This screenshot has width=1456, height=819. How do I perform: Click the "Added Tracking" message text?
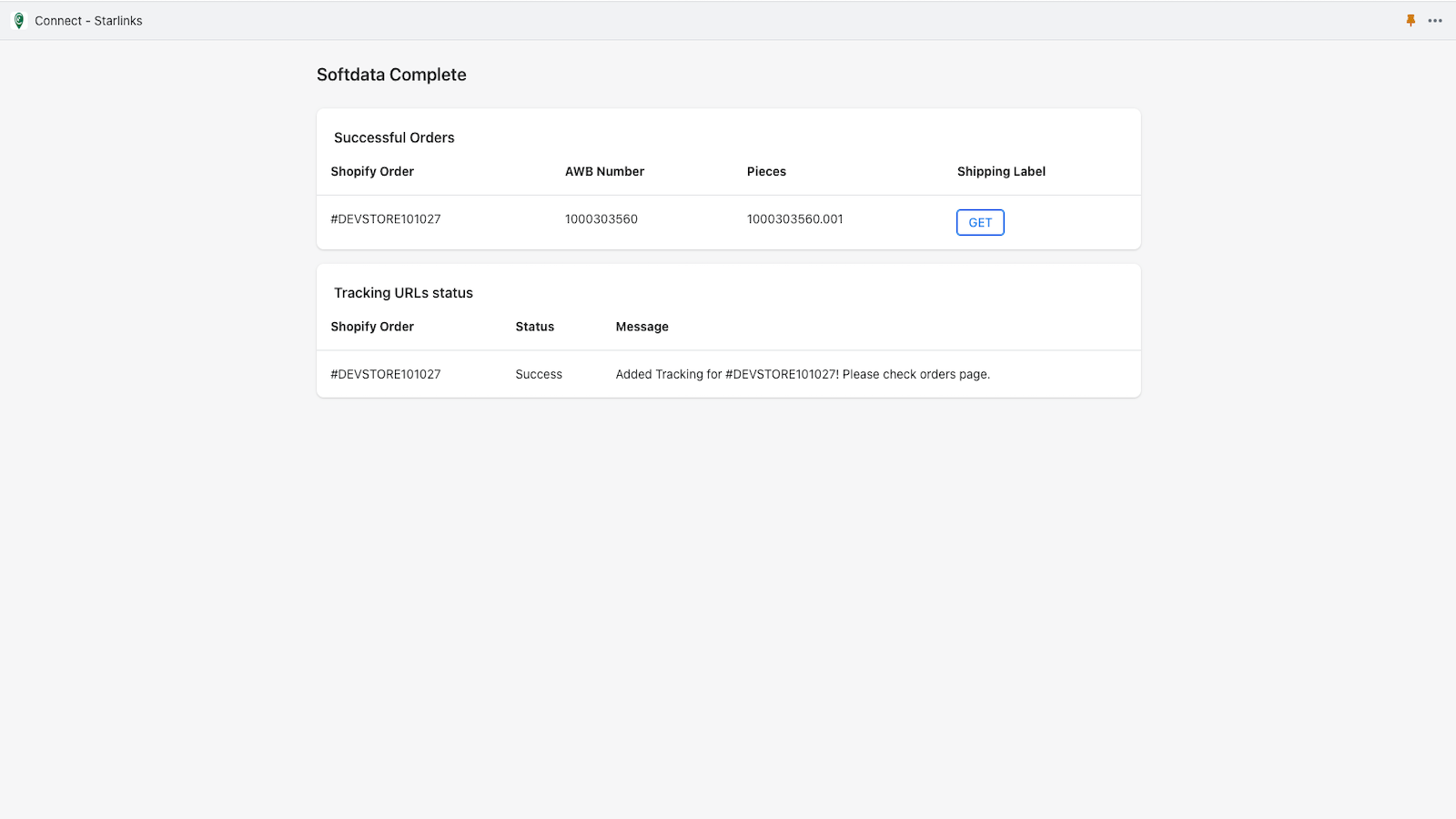coord(803,374)
